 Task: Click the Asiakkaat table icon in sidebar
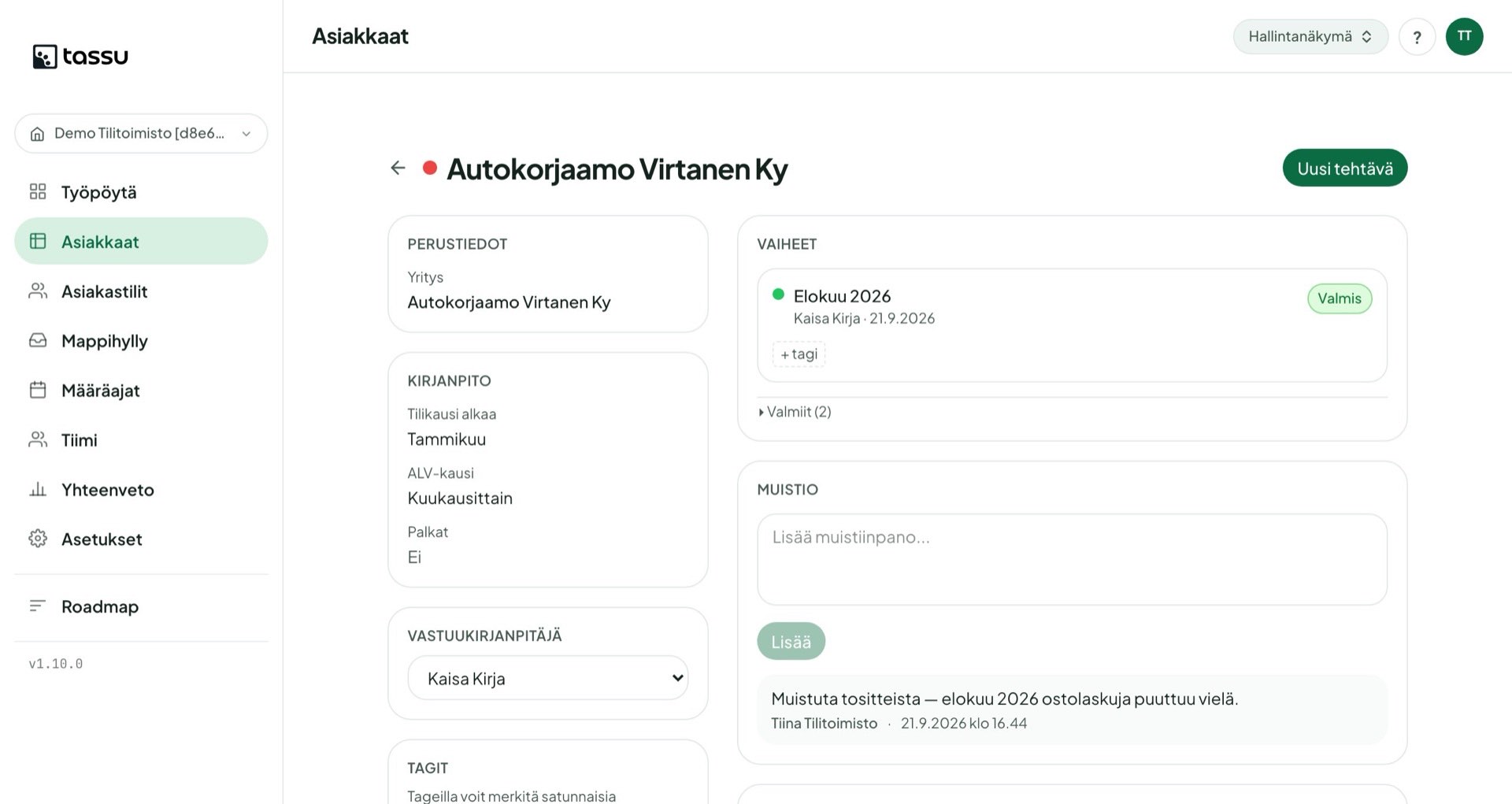point(38,241)
